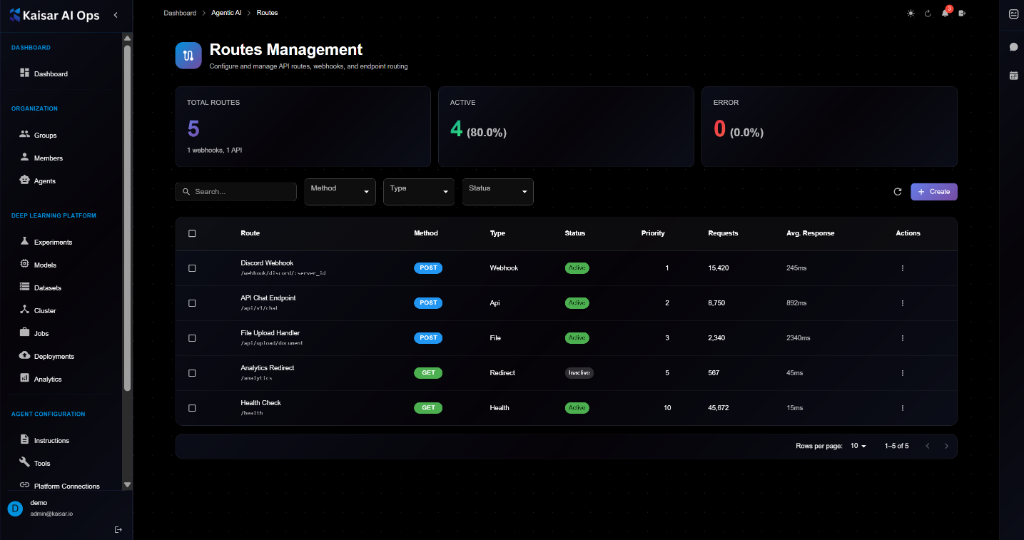This screenshot has width=1024, height=540.
Task: Click the sidebar scrollbar thumb
Action: tap(127, 218)
